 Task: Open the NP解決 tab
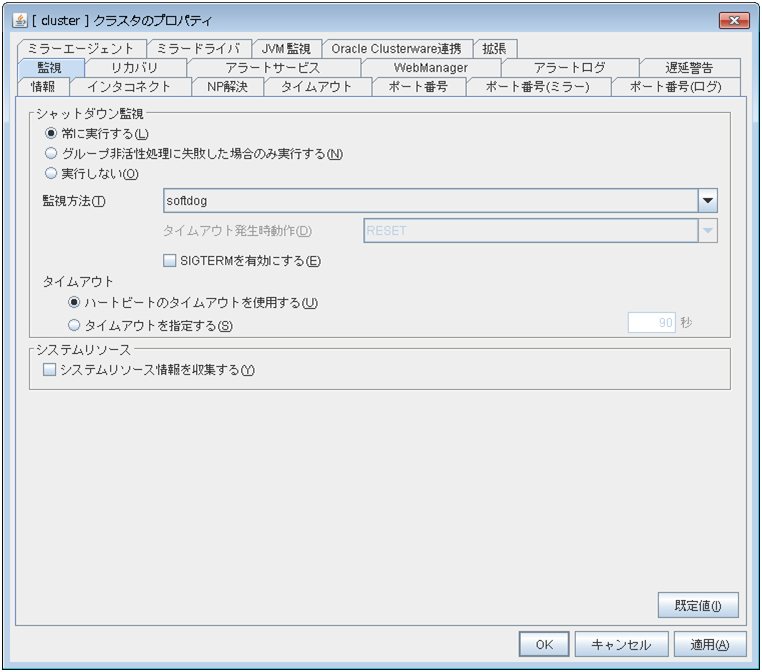pyautogui.click(x=227, y=86)
